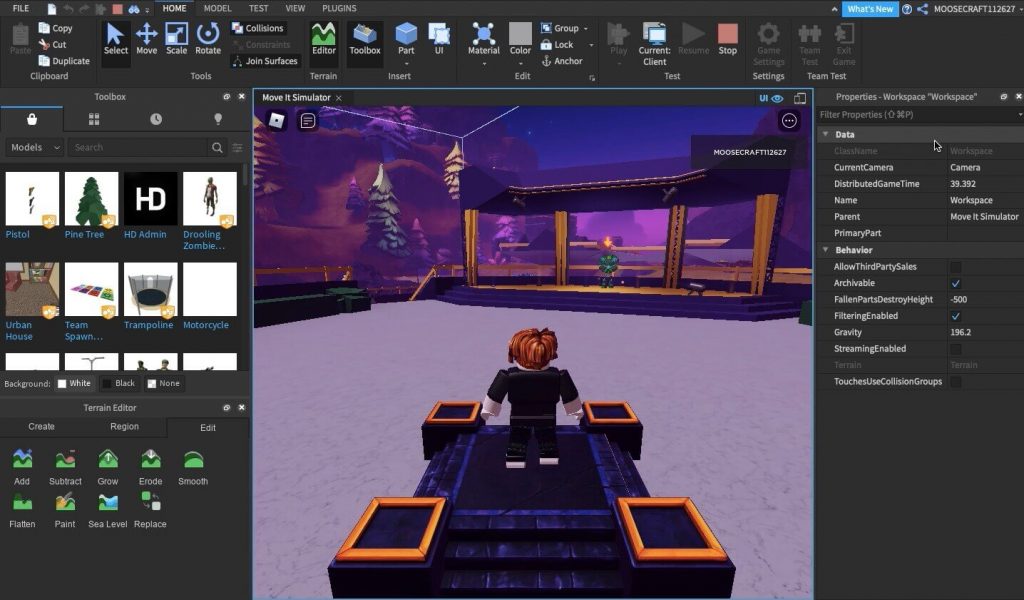Image resolution: width=1024 pixels, height=600 pixels.
Task: Open the Models category dropdown in Toolbox
Action: pos(33,146)
